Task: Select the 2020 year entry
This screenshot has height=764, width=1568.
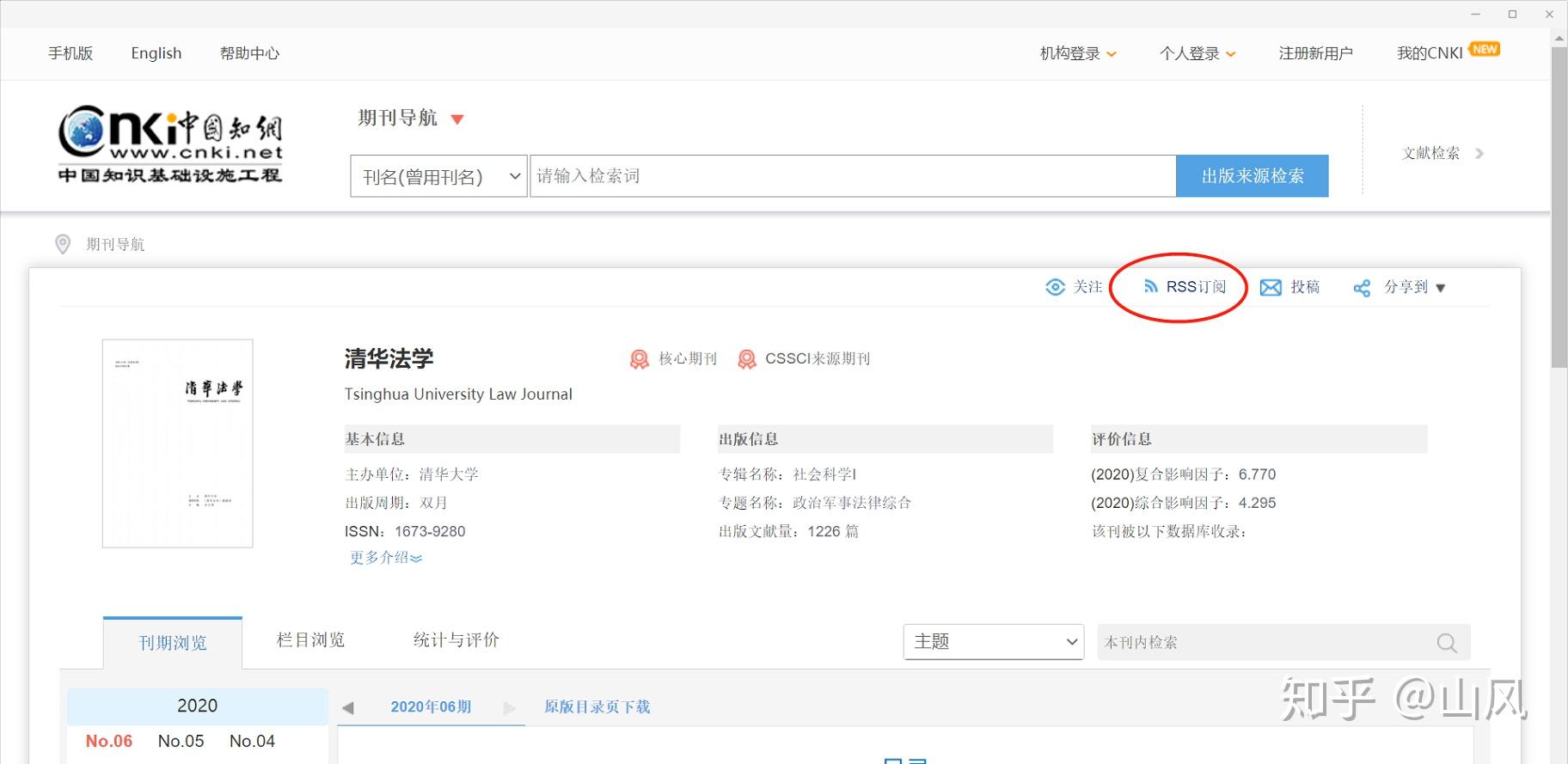Action: [198, 706]
